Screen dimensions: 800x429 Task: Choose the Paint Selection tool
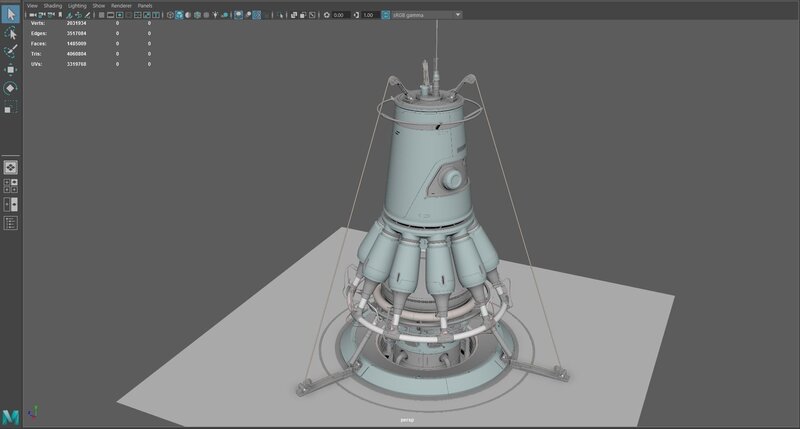[x=11, y=50]
